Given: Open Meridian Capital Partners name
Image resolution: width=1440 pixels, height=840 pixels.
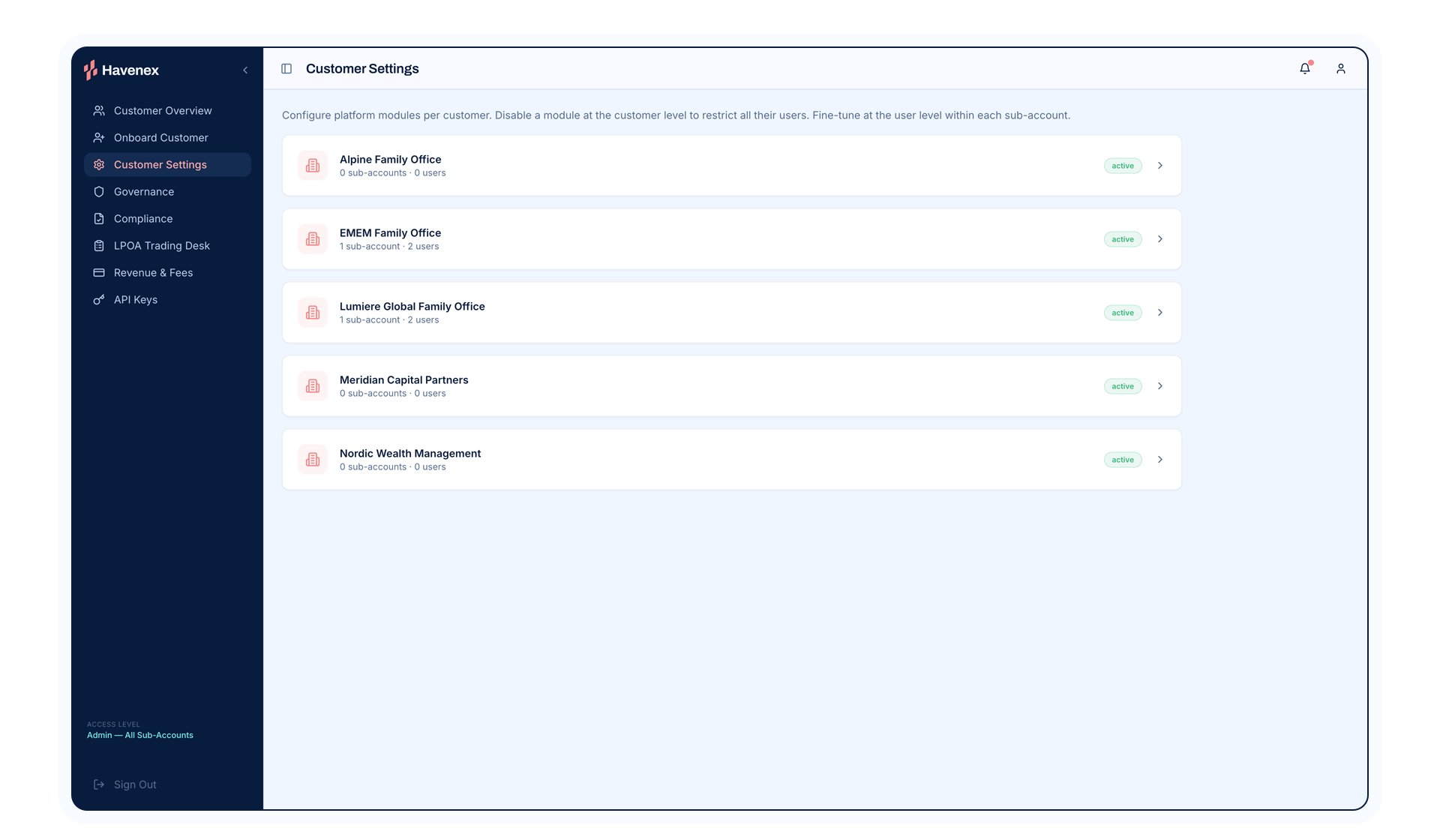Looking at the screenshot, I should click(403, 380).
